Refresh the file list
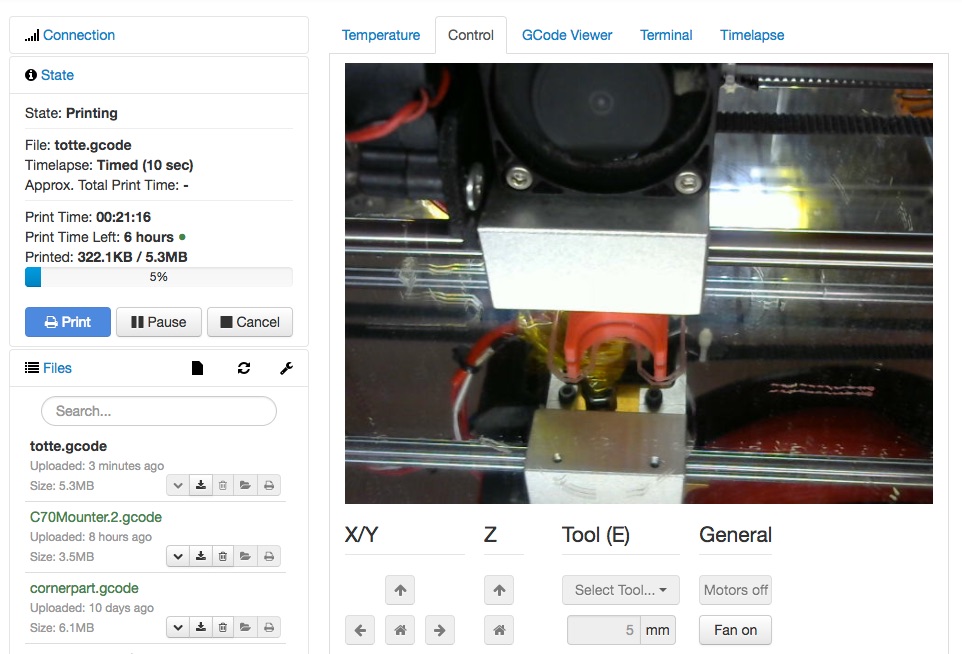This screenshot has height=654, width=962. pos(244,368)
